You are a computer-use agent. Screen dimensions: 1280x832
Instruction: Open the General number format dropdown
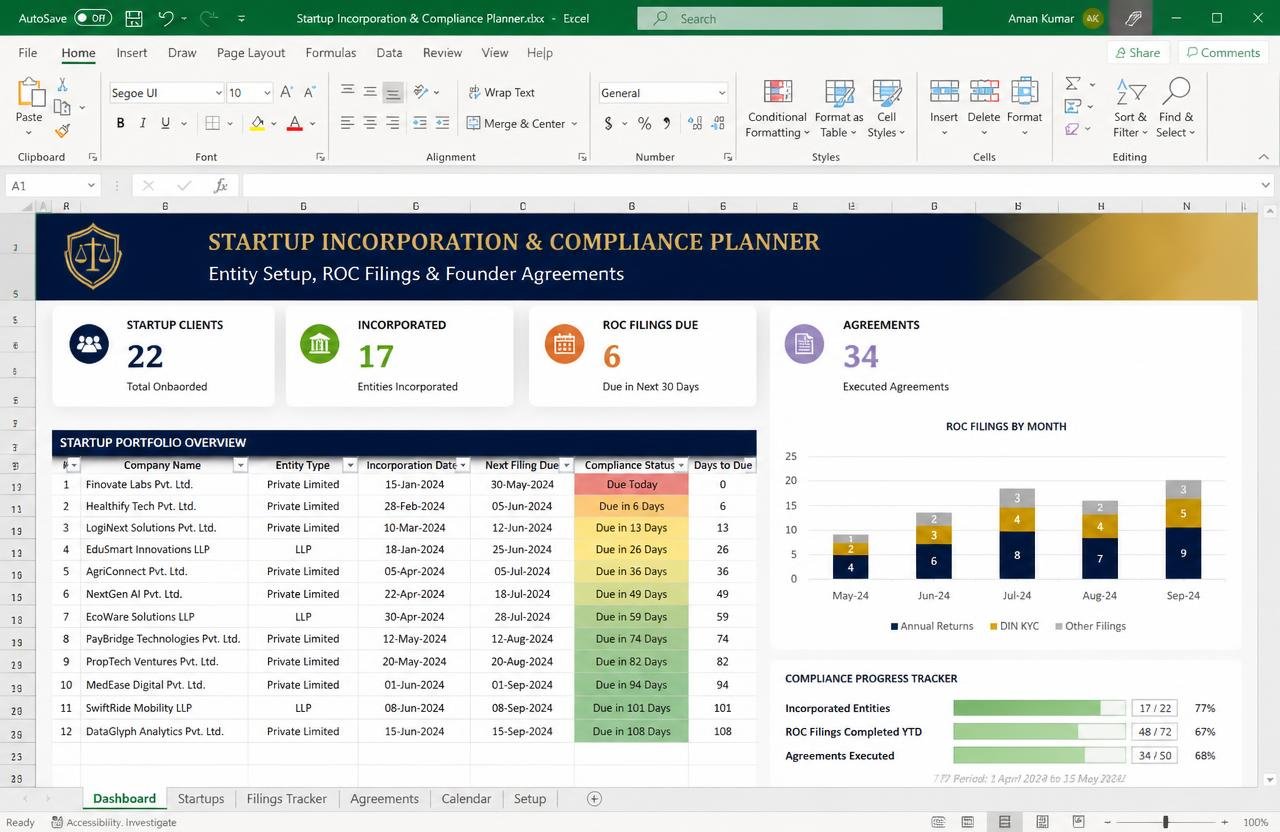721,93
